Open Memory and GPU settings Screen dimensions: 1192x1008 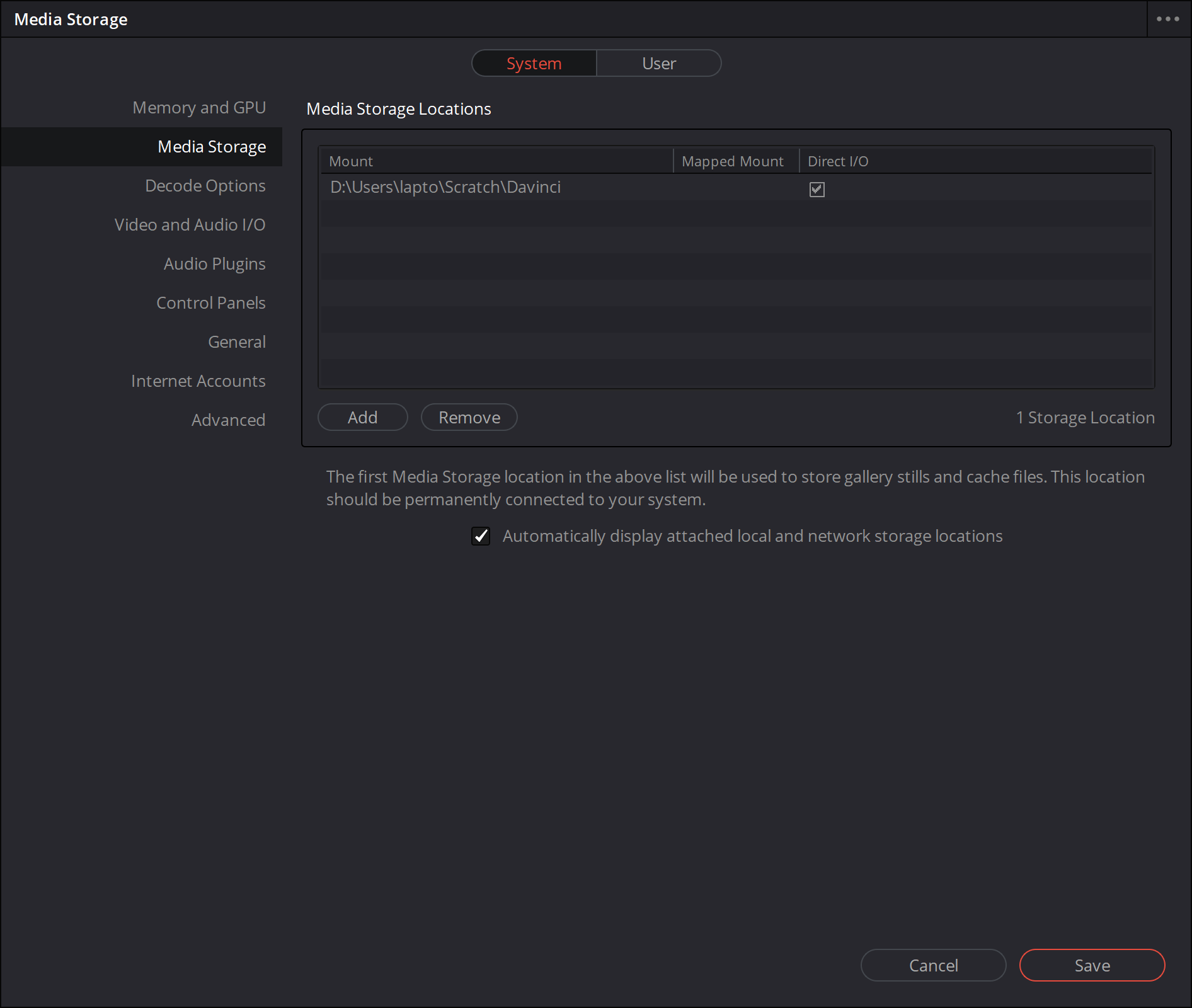[x=199, y=108]
